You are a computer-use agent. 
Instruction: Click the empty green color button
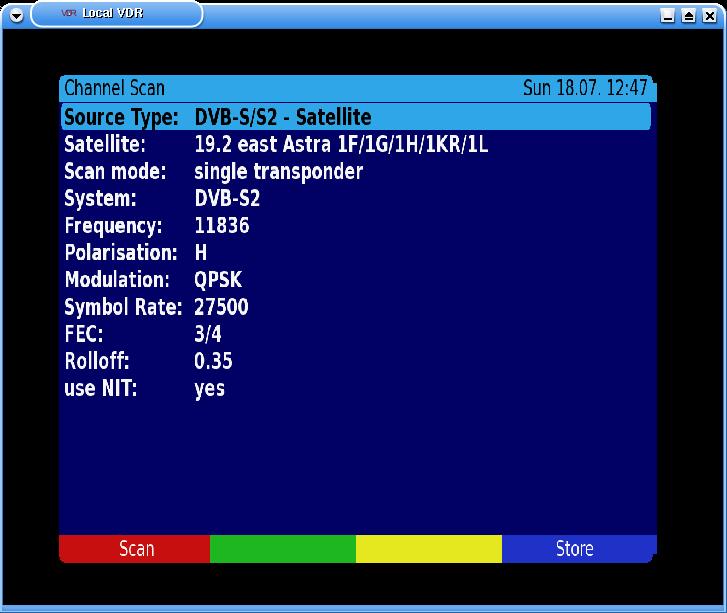click(283, 548)
